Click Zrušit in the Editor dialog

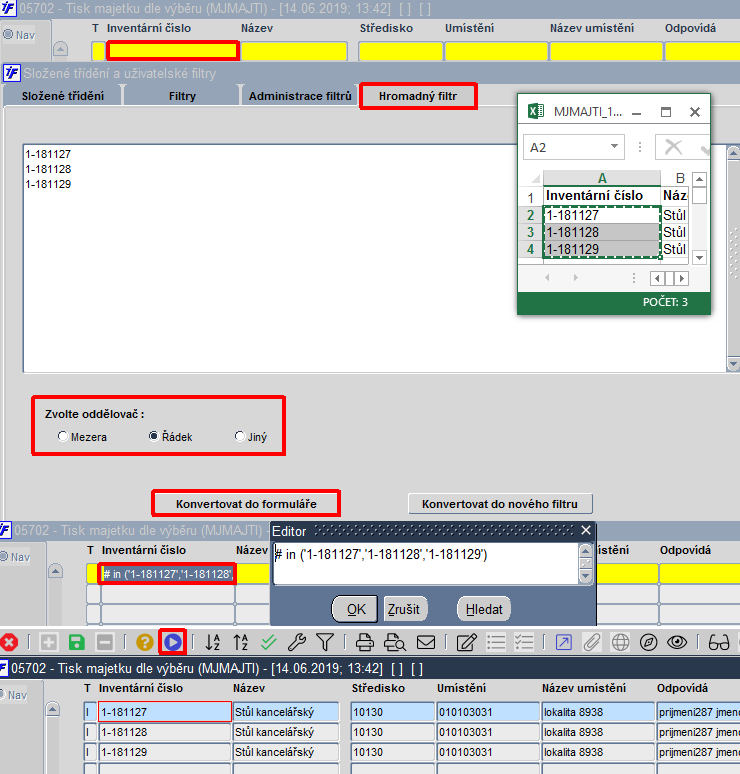[404, 609]
